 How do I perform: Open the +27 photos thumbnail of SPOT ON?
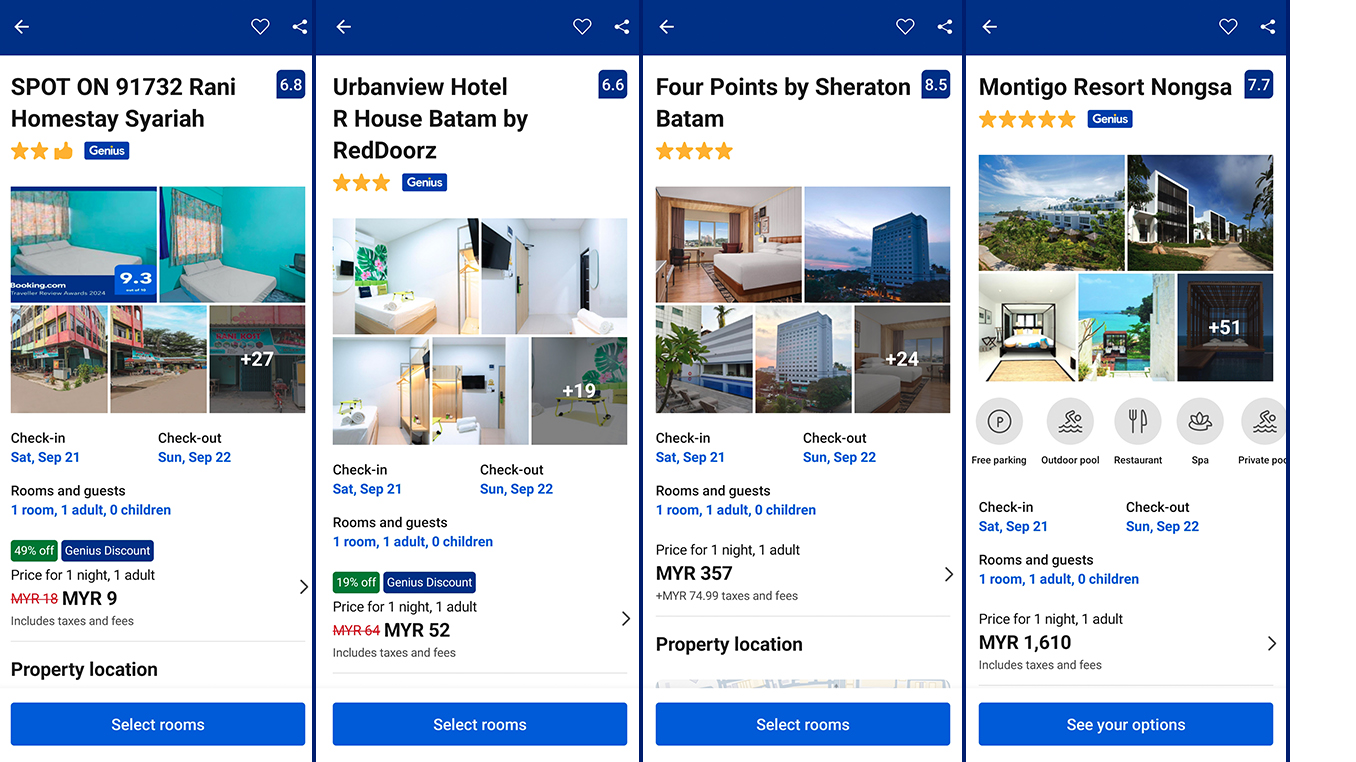257,359
